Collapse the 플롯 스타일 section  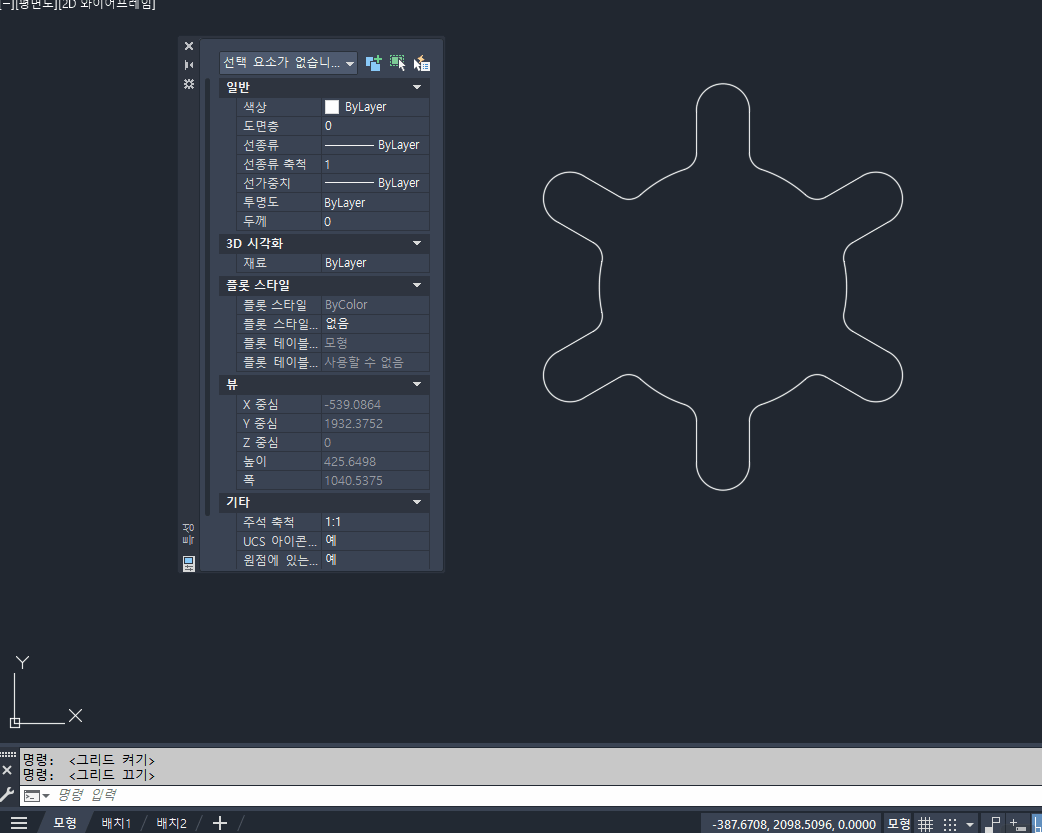click(x=417, y=285)
